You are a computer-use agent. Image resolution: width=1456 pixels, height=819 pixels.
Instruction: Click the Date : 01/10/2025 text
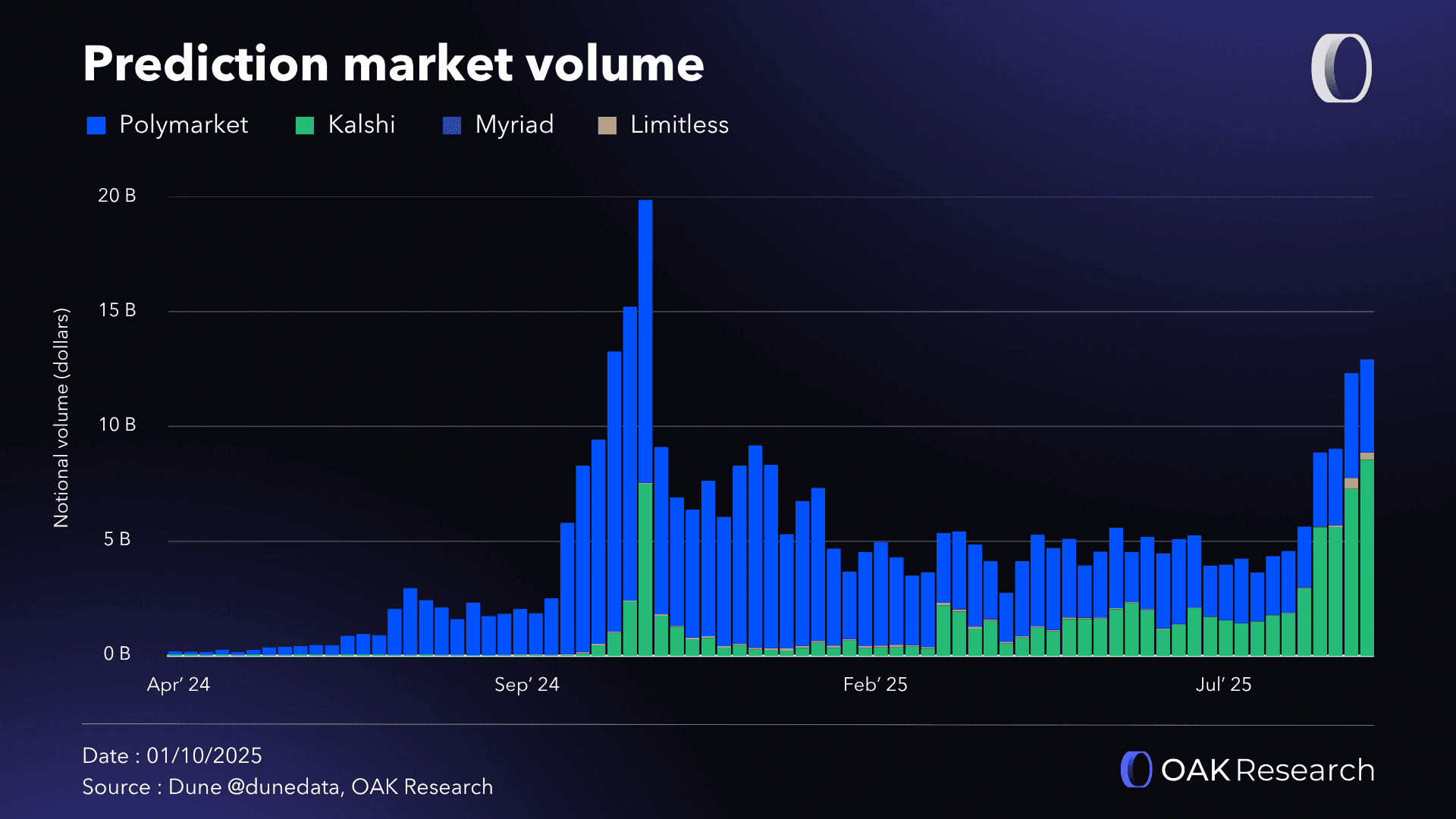point(172,755)
